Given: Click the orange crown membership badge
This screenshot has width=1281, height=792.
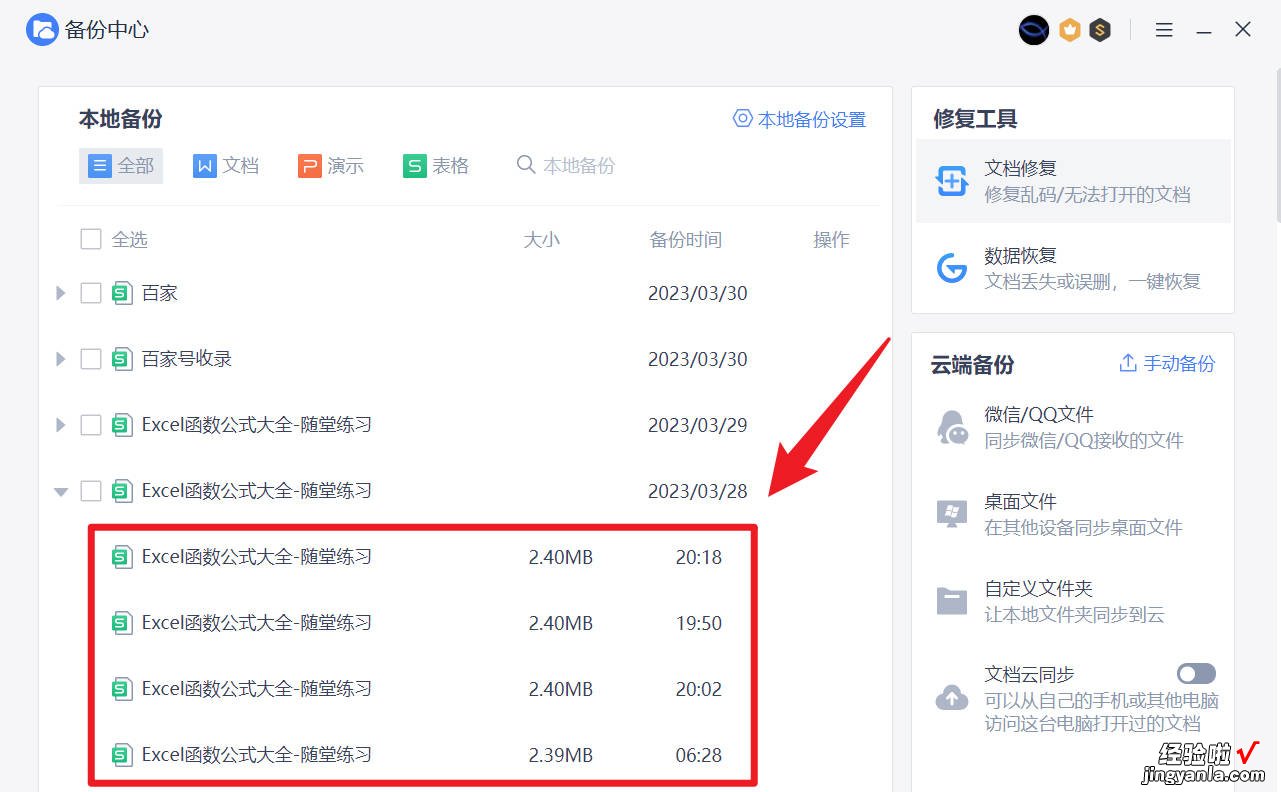Looking at the screenshot, I should pyautogui.click(x=1070, y=30).
